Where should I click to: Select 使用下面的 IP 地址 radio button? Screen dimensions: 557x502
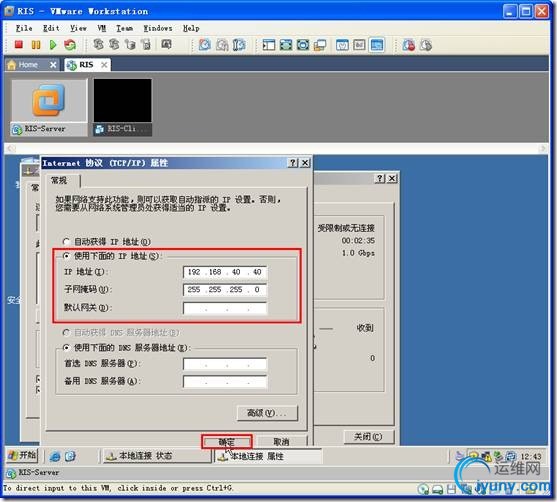pyautogui.click(x=66, y=256)
